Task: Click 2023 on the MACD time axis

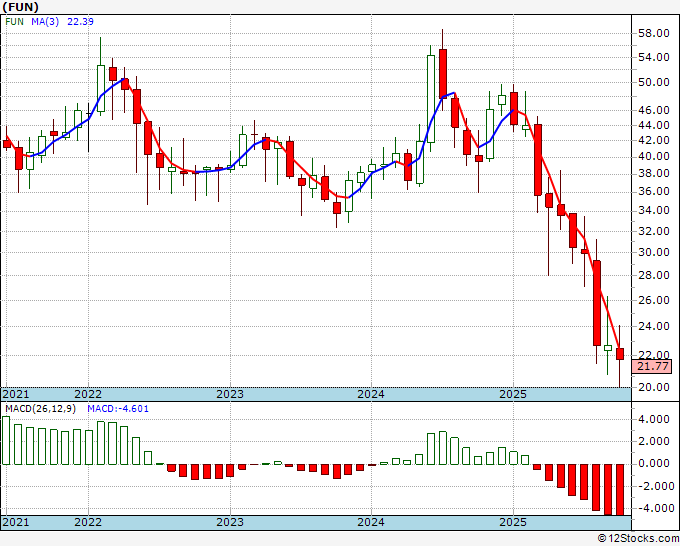Action: tap(230, 522)
